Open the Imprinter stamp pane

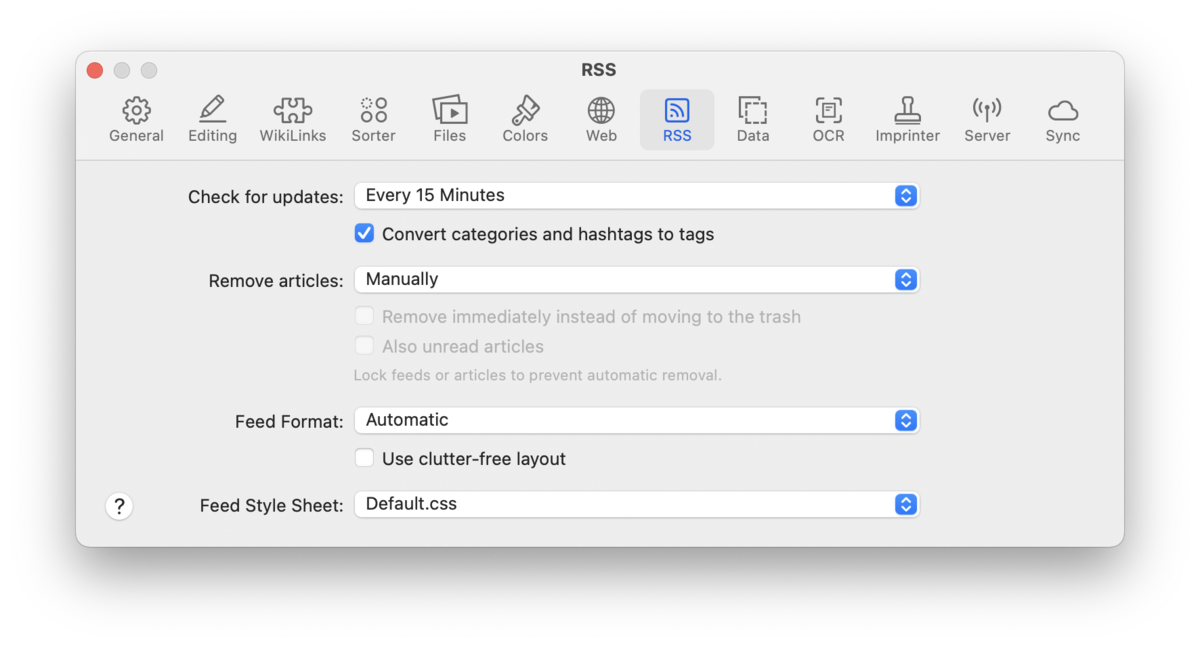[907, 120]
